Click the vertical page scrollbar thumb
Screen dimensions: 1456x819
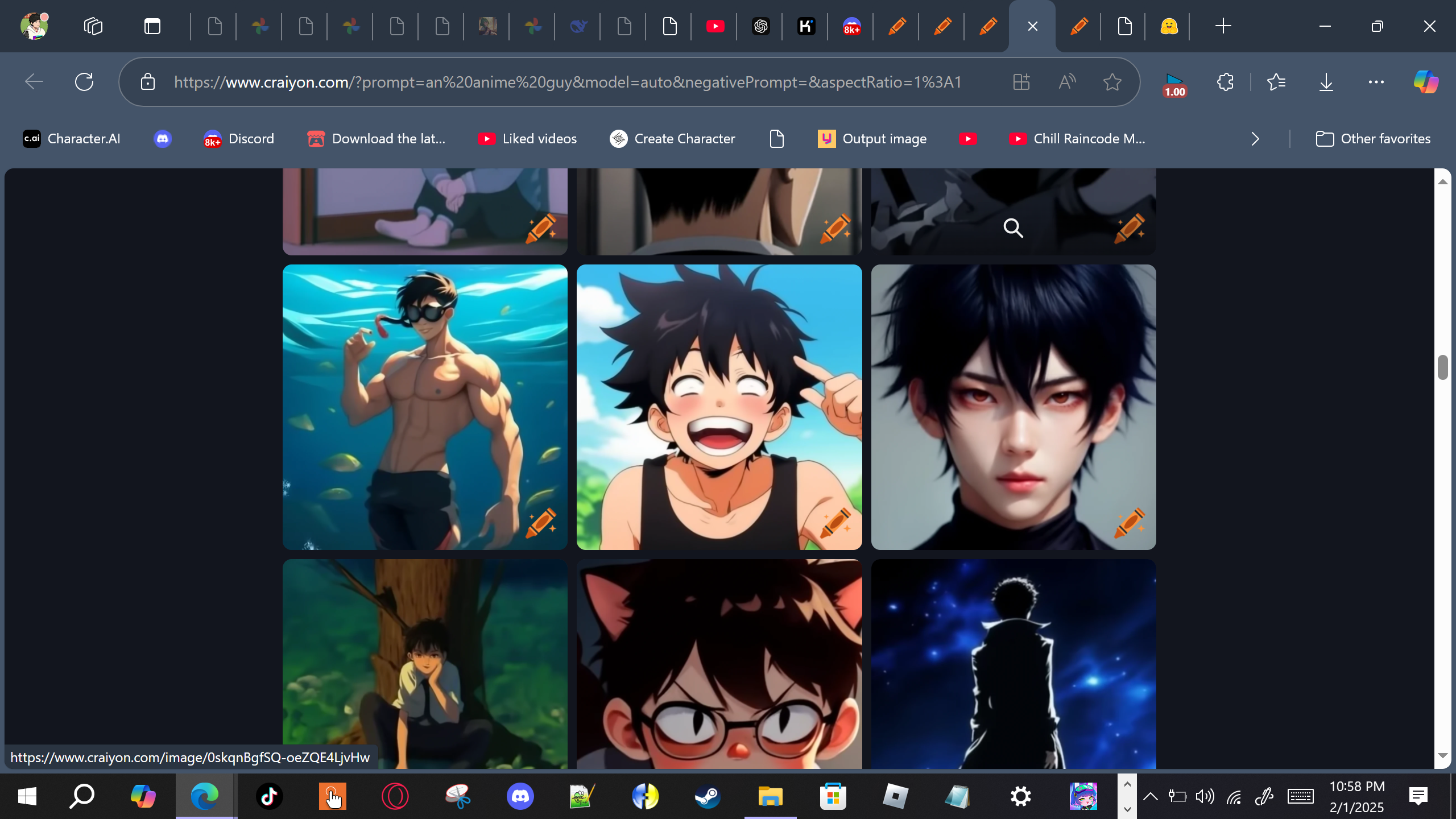pyautogui.click(x=1442, y=367)
